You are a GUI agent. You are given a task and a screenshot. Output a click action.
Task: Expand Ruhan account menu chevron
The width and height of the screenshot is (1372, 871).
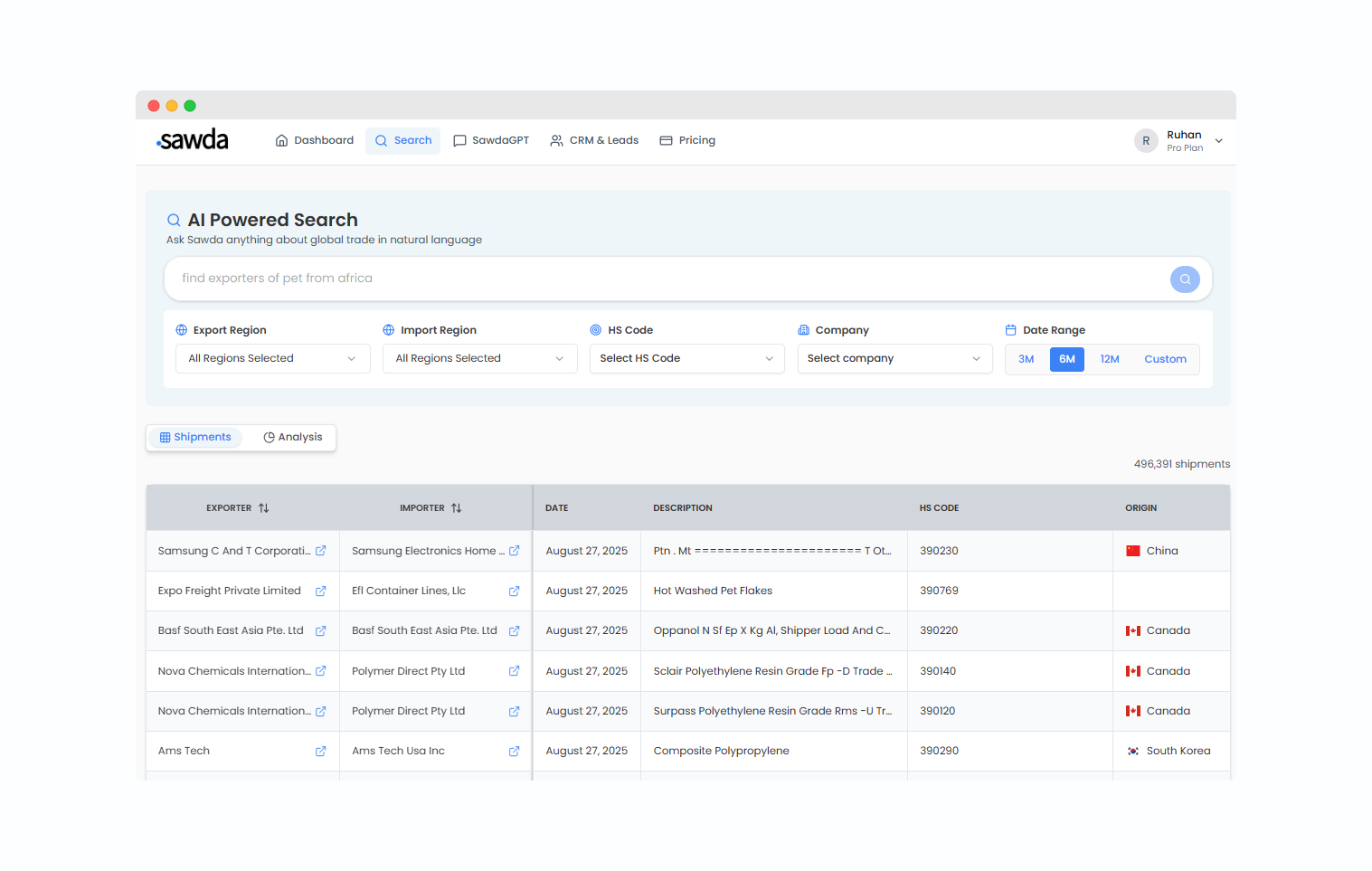tap(1219, 141)
